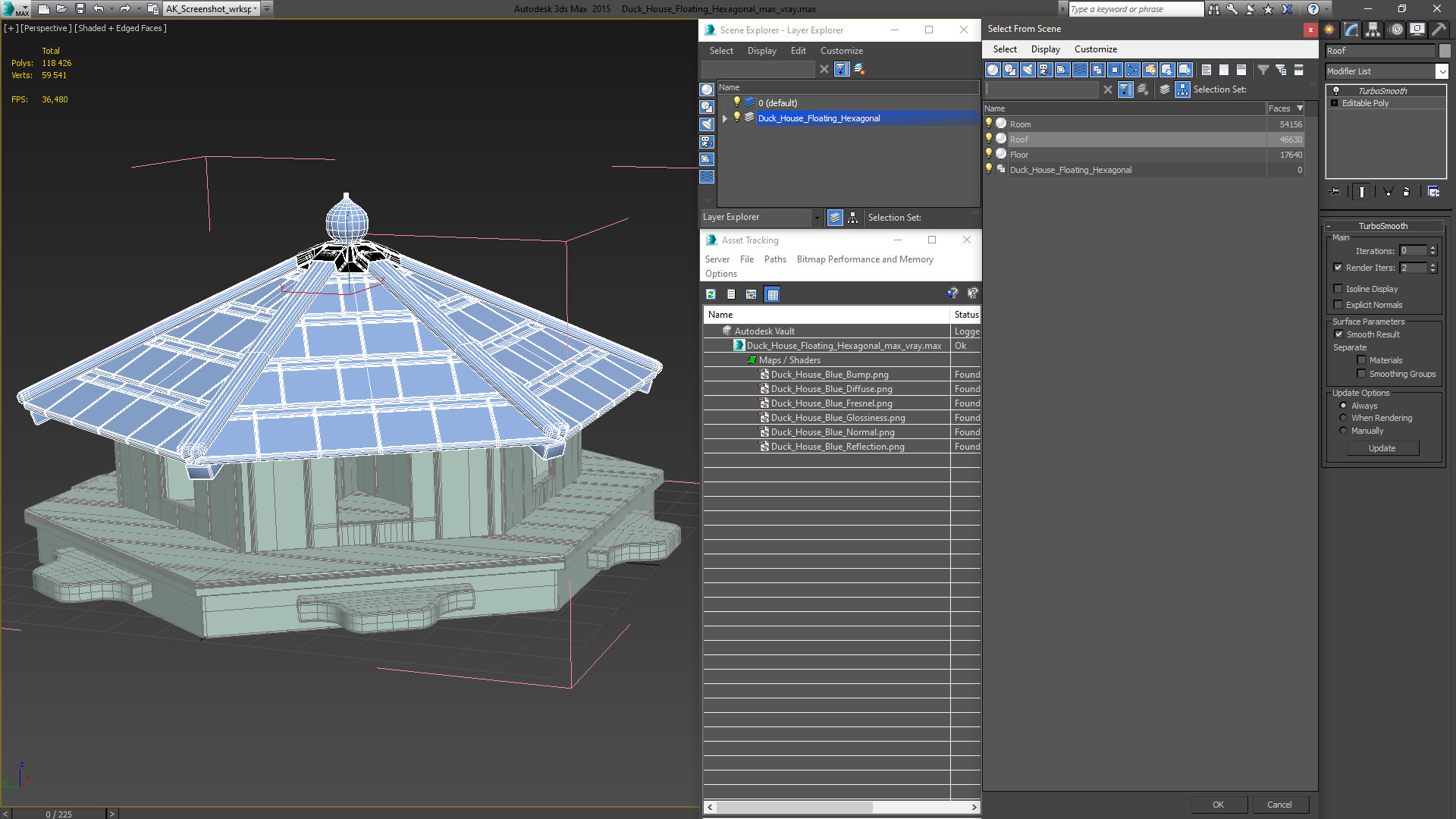Open the Hierarchy command panel tab
The height and width of the screenshot is (819, 1456).
(x=1373, y=30)
